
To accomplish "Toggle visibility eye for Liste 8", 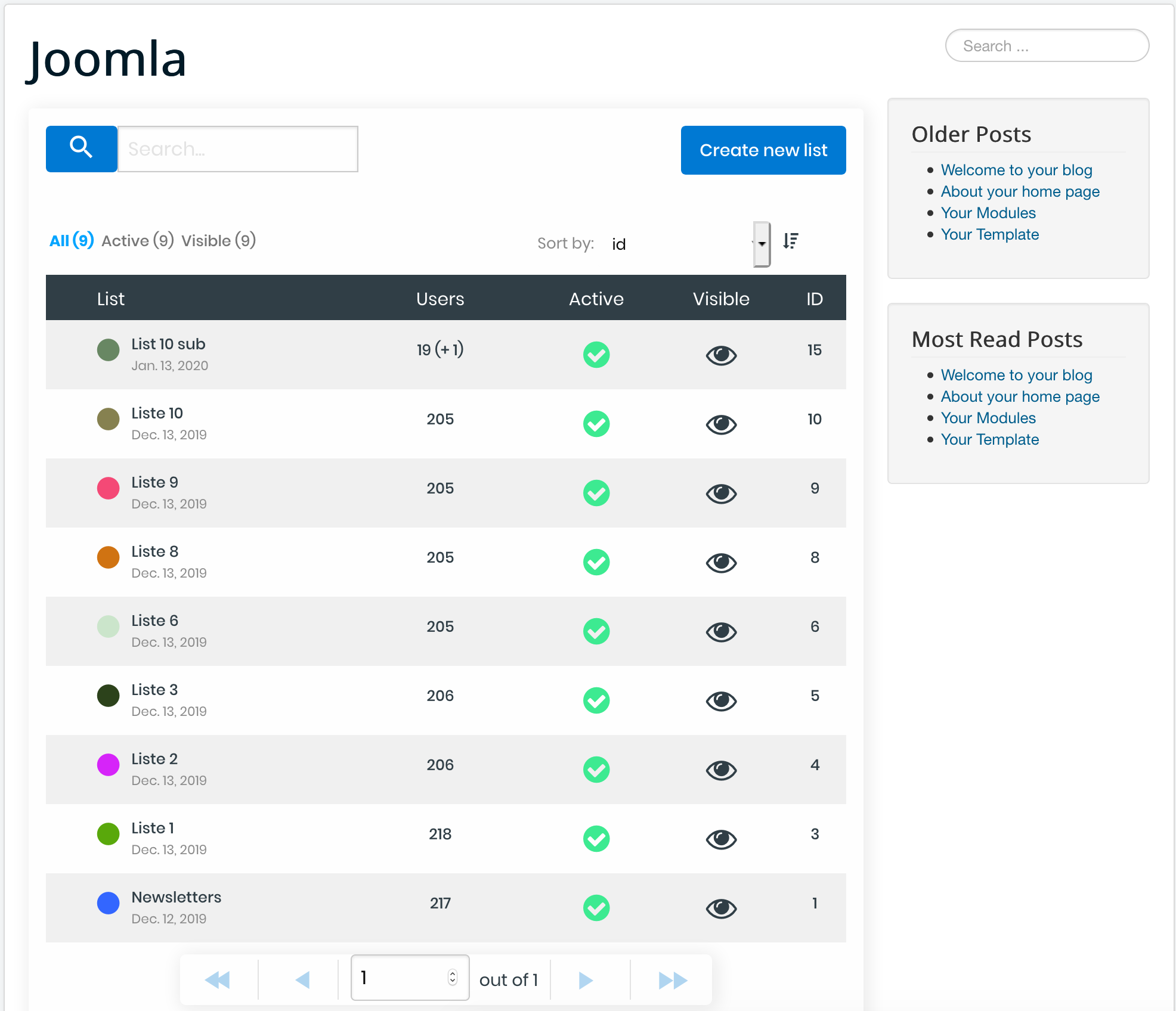I will (722, 563).
